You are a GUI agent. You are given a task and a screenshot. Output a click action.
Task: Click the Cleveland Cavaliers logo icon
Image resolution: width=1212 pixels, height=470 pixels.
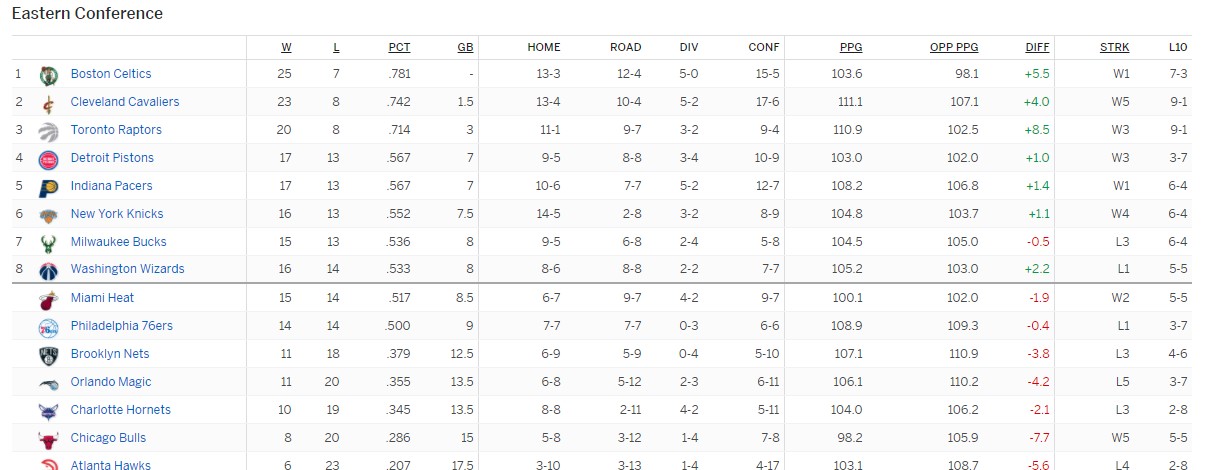click(48, 102)
